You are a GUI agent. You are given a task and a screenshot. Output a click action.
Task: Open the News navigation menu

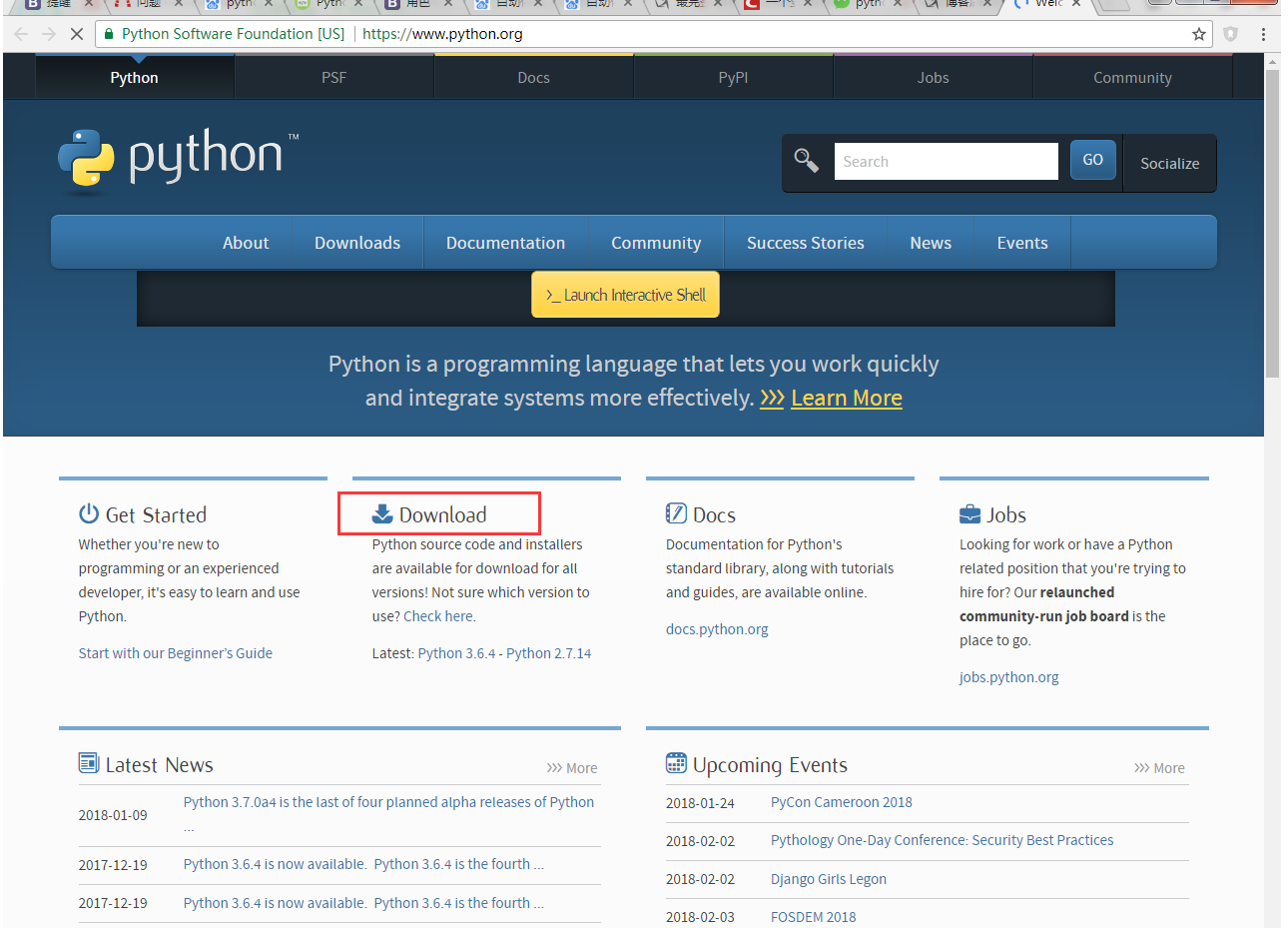point(931,243)
